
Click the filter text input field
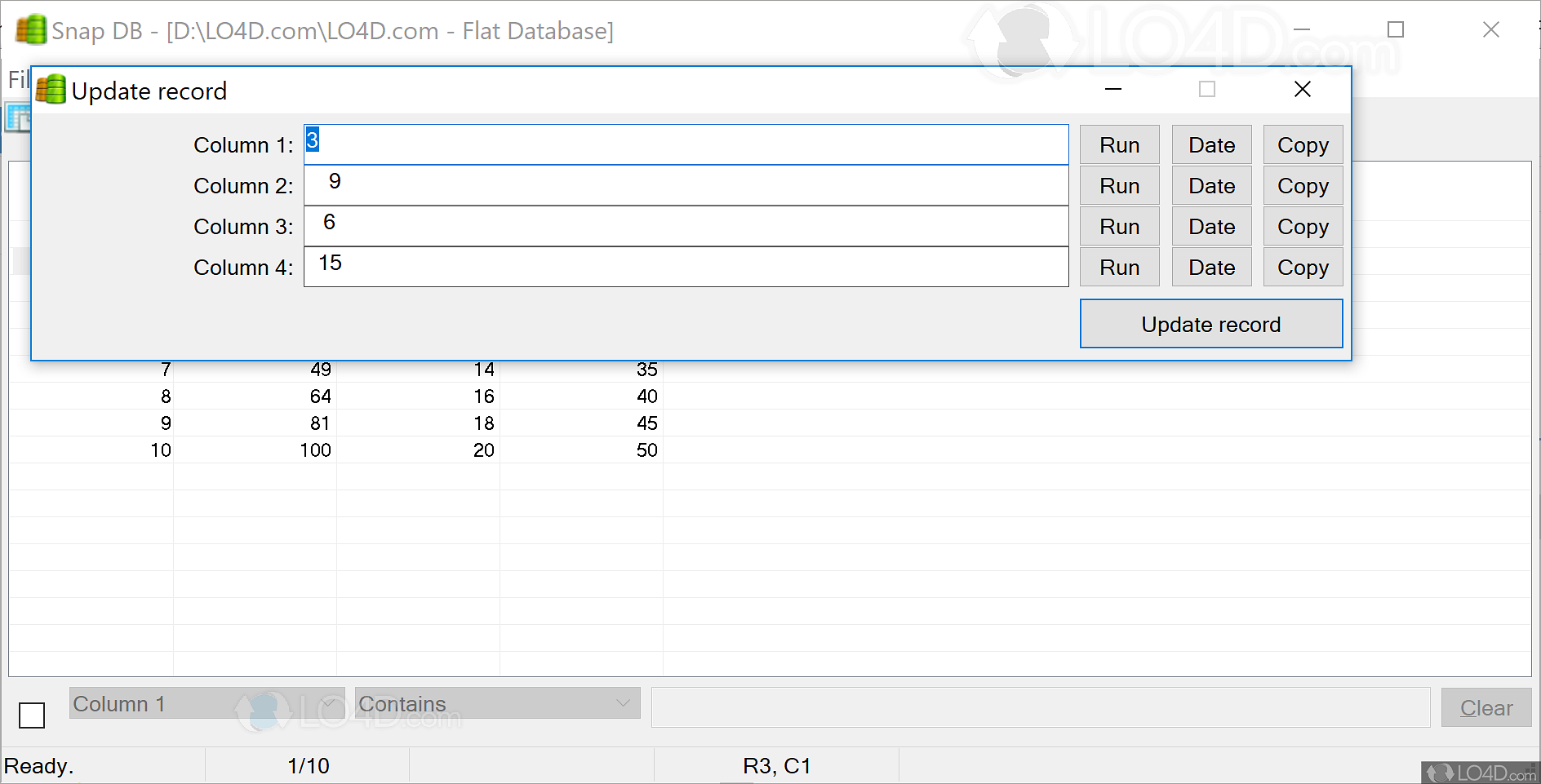(1041, 707)
